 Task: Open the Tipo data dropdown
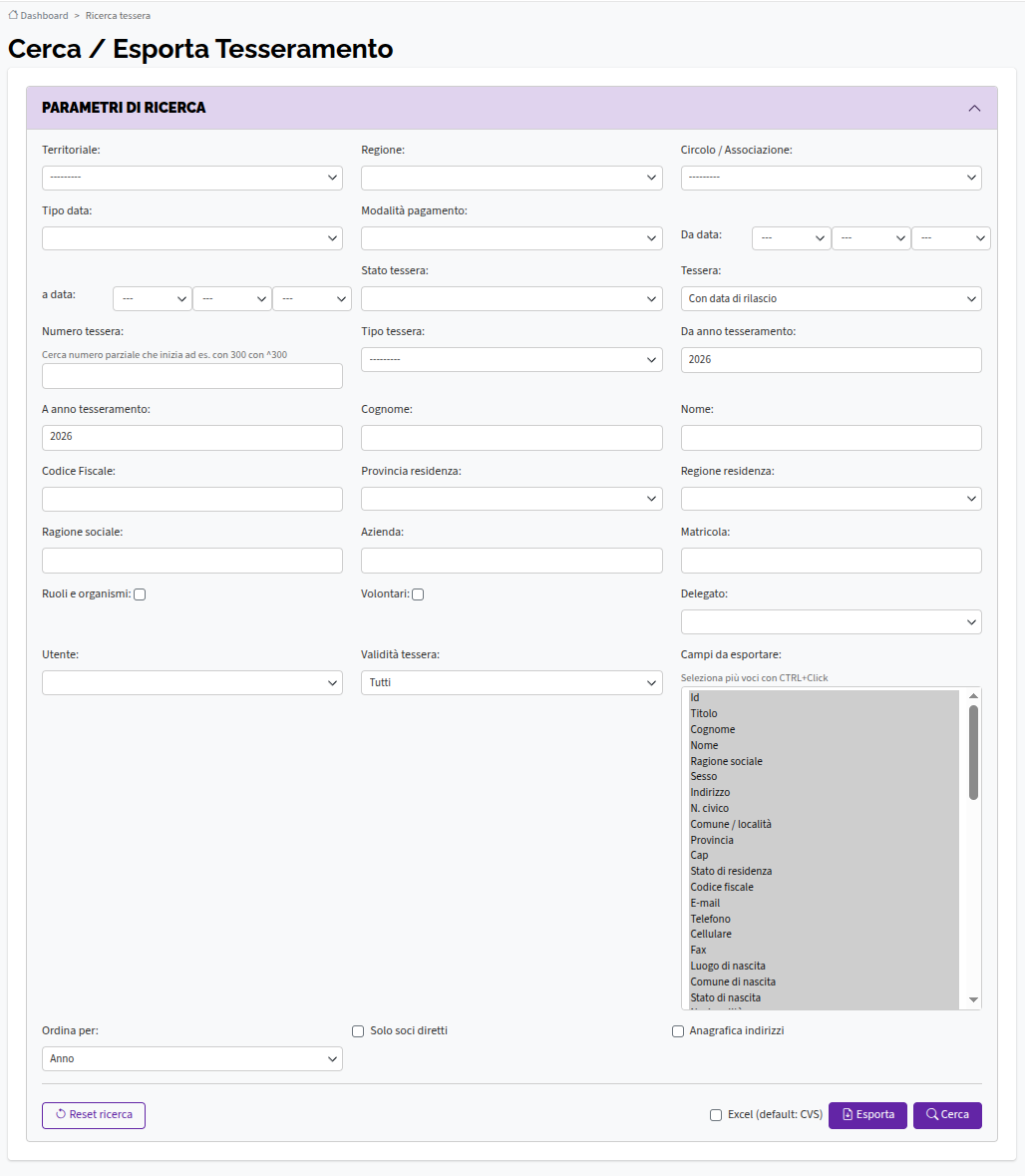tap(192, 238)
